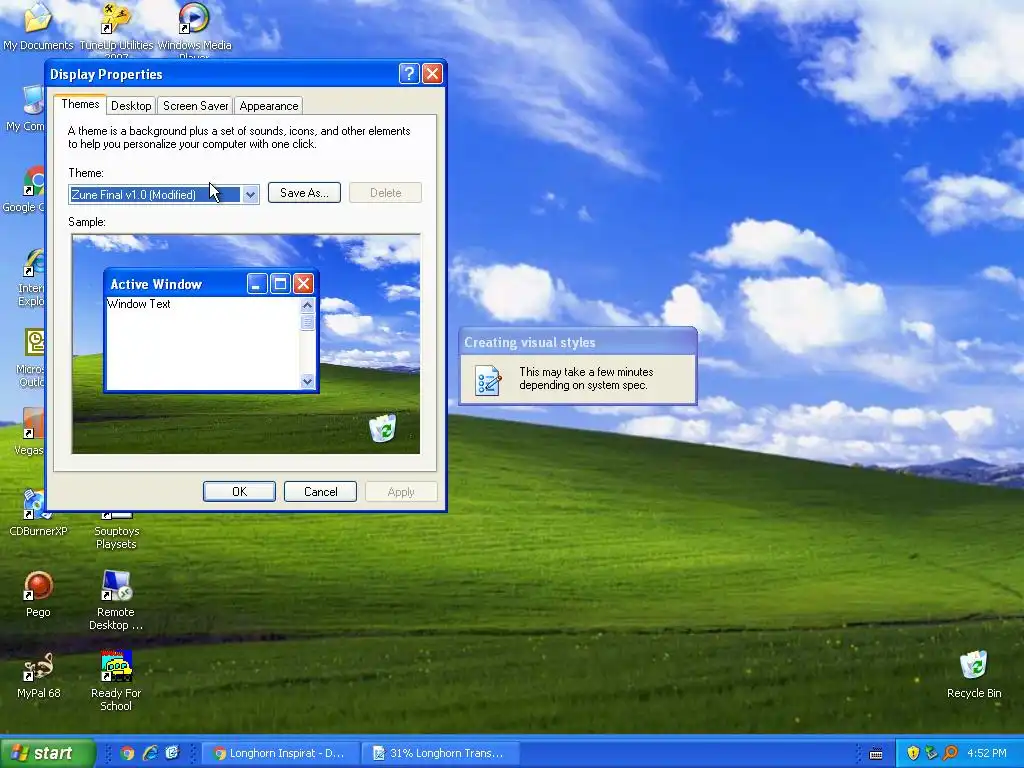Click the keyboard icon in the taskbar

click(x=876, y=754)
